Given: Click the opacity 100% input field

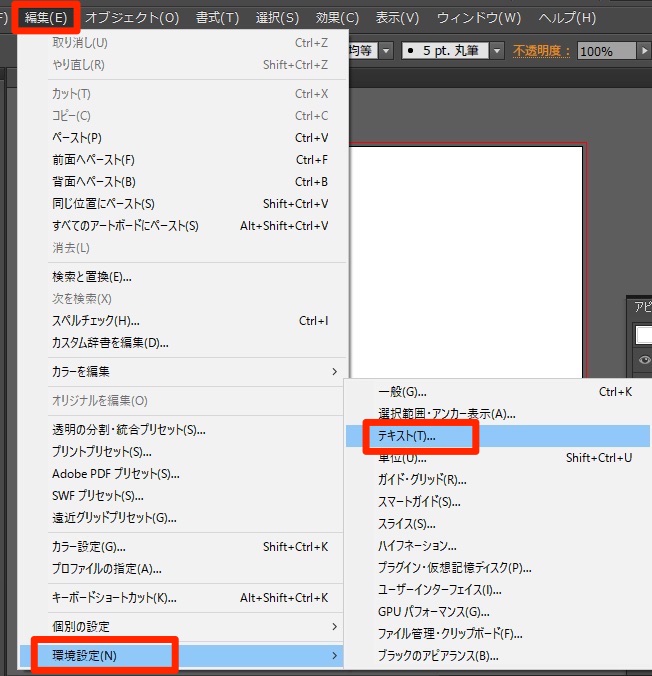Looking at the screenshot, I should click(x=605, y=50).
